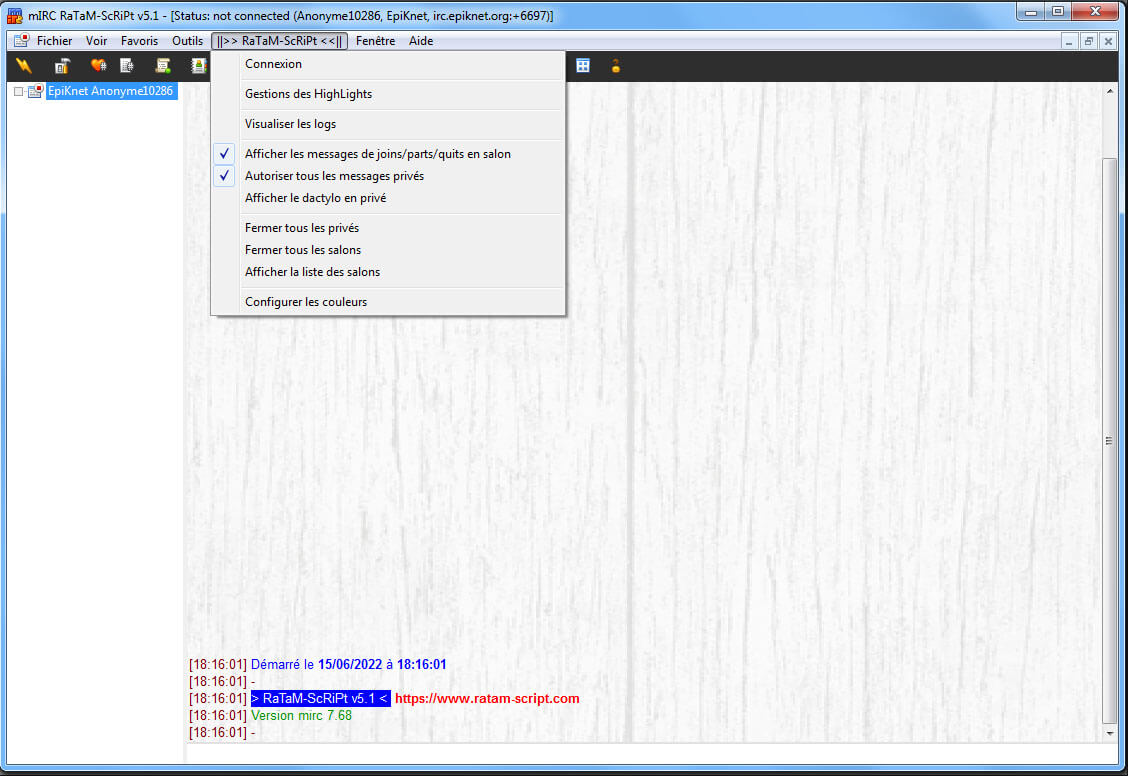Close the RaTaM-ScRiPt menu header

tap(279, 41)
